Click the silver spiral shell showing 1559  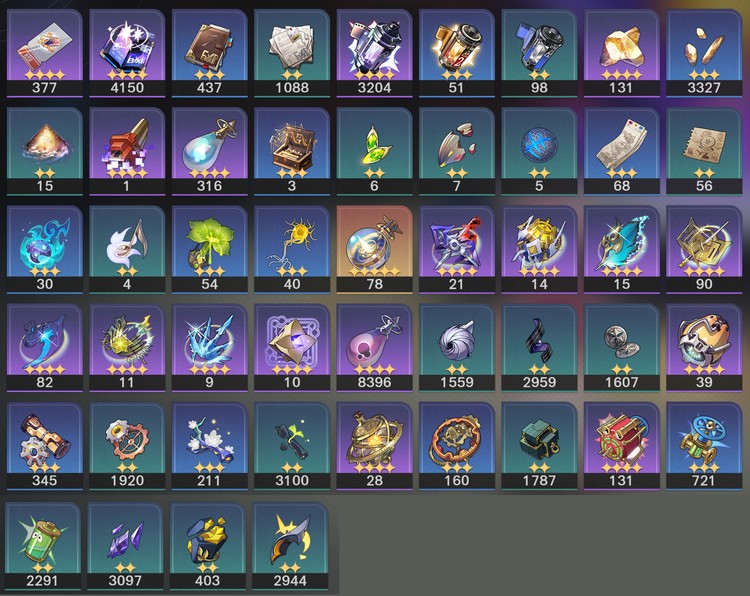tap(457, 347)
